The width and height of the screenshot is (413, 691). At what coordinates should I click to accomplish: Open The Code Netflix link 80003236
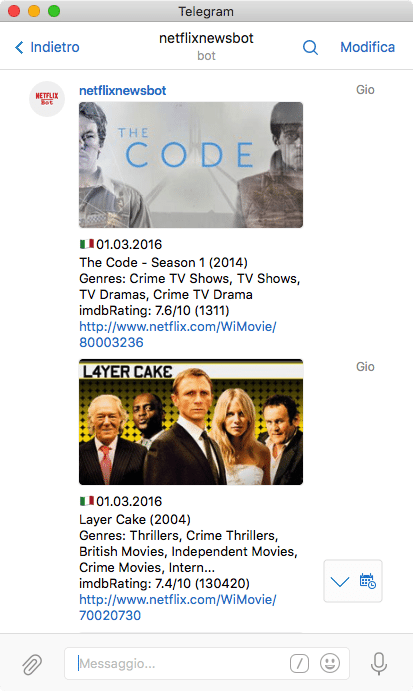tap(178, 334)
